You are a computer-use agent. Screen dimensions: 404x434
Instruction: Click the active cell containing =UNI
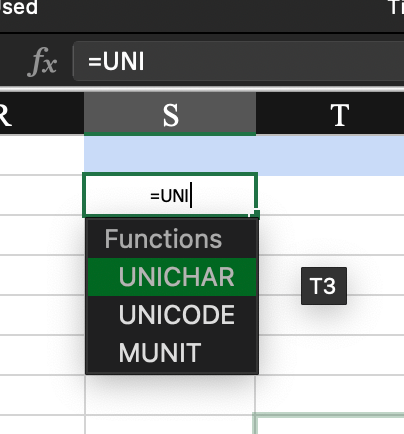pos(170,195)
